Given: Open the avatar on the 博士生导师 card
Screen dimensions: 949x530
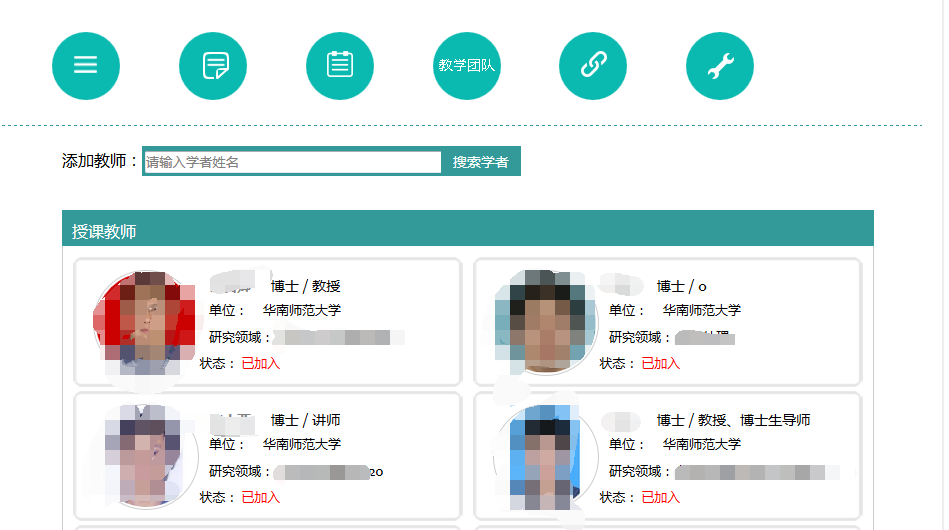Looking at the screenshot, I should point(545,455).
